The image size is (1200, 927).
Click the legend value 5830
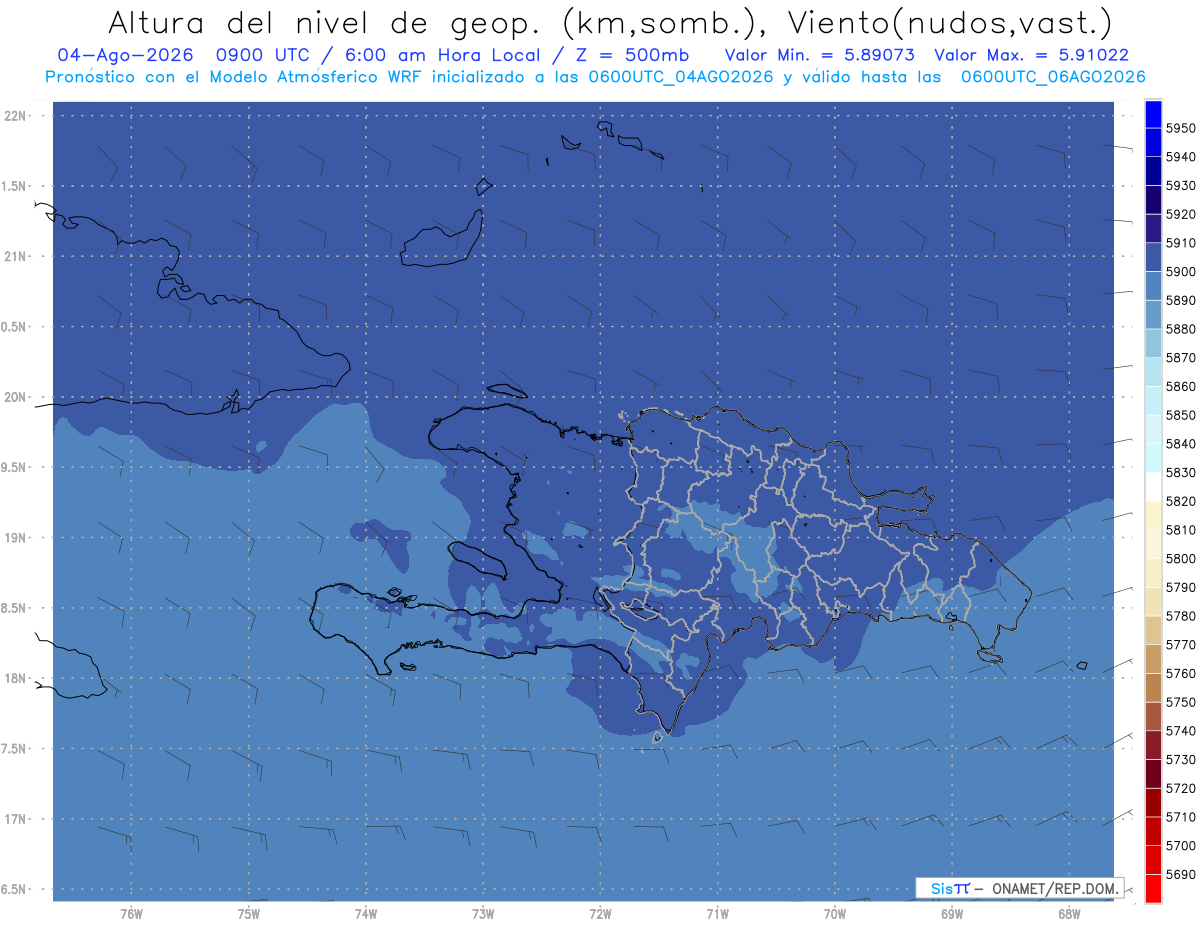1180,473
